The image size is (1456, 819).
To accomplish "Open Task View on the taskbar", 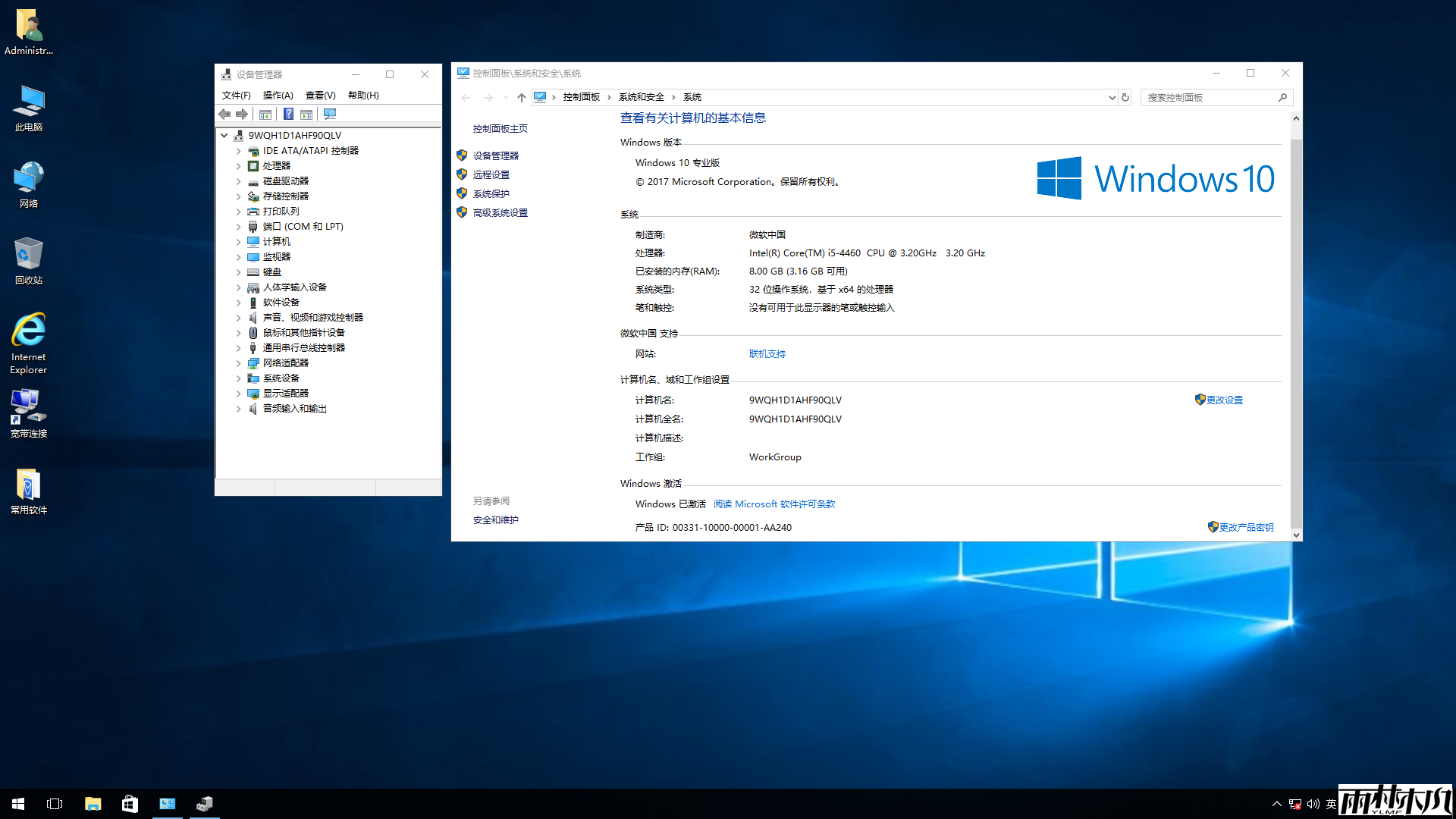I will pyautogui.click(x=54, y=803).
